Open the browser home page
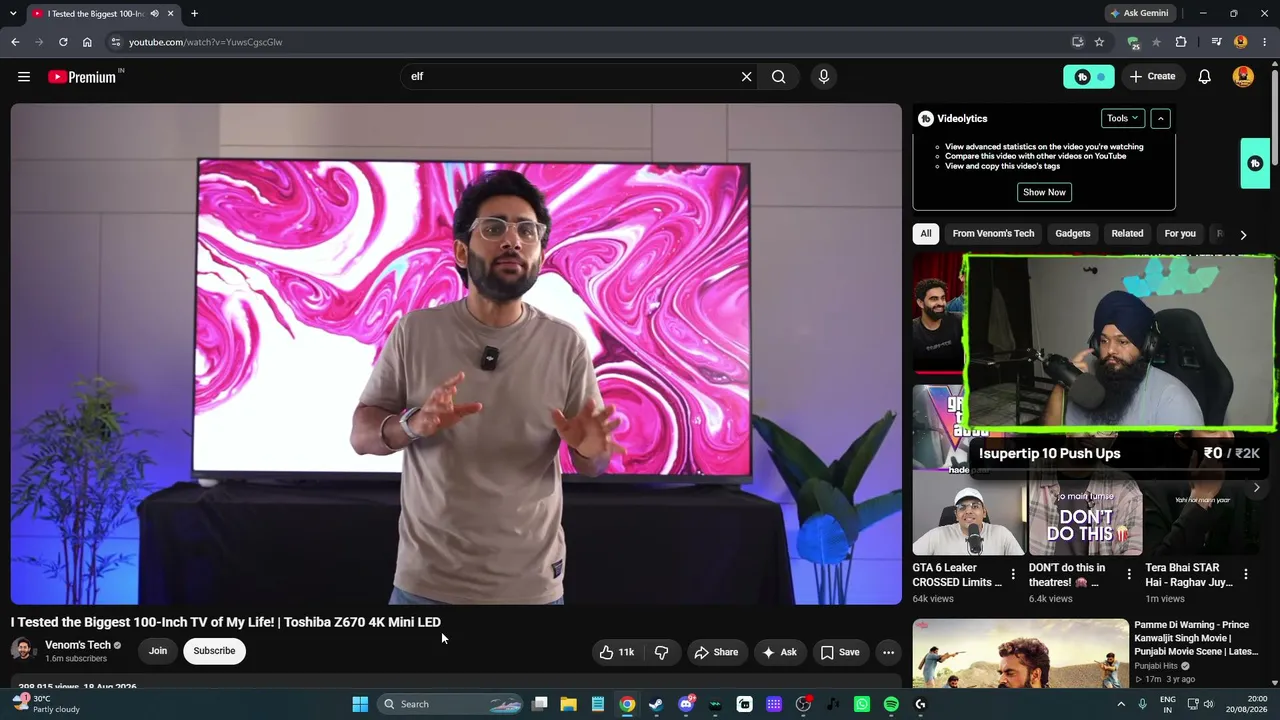 coord(87,42)
